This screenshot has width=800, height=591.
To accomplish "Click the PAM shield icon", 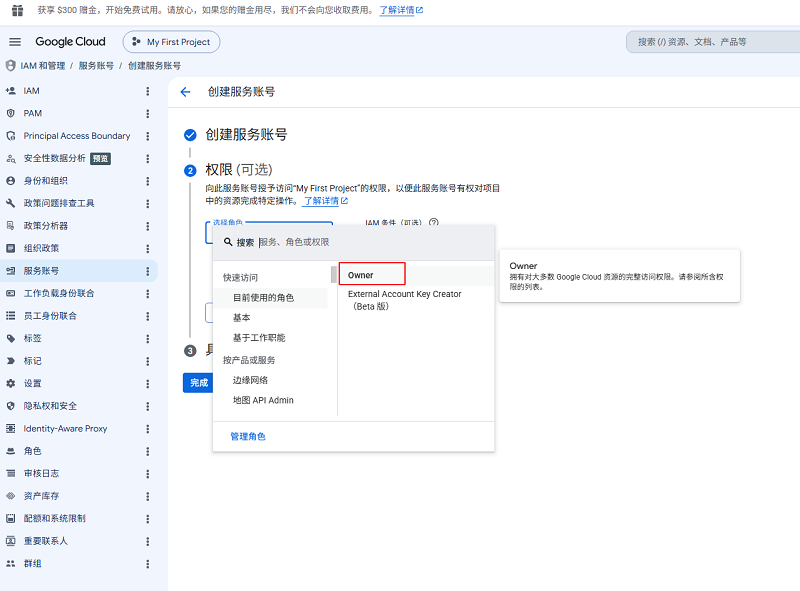I will point(11,113).
